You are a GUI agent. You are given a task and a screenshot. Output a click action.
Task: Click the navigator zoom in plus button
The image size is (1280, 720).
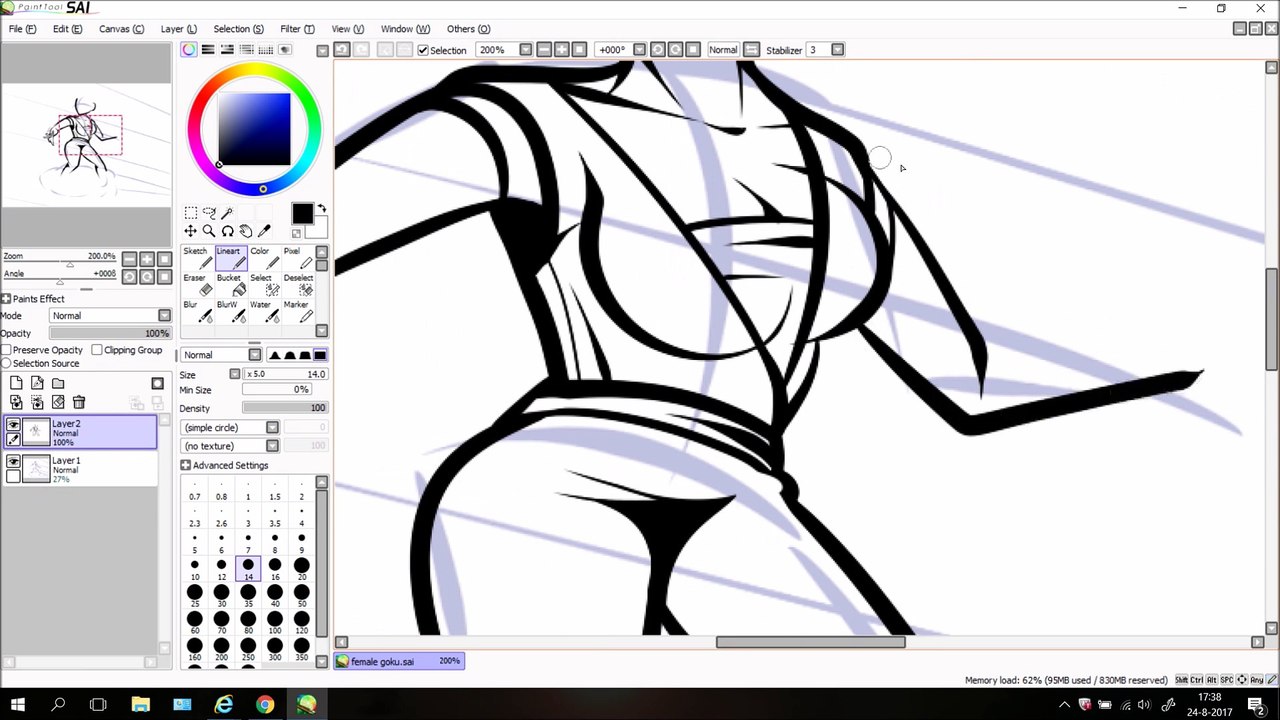[x=147, y=260]
